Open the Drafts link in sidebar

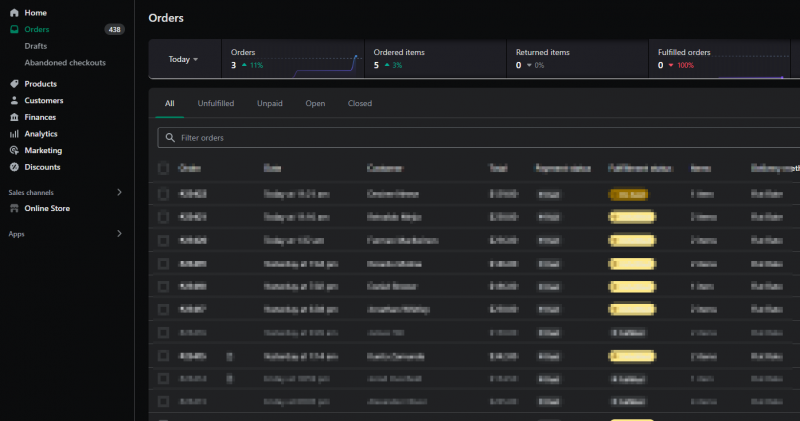click(36, 46)
